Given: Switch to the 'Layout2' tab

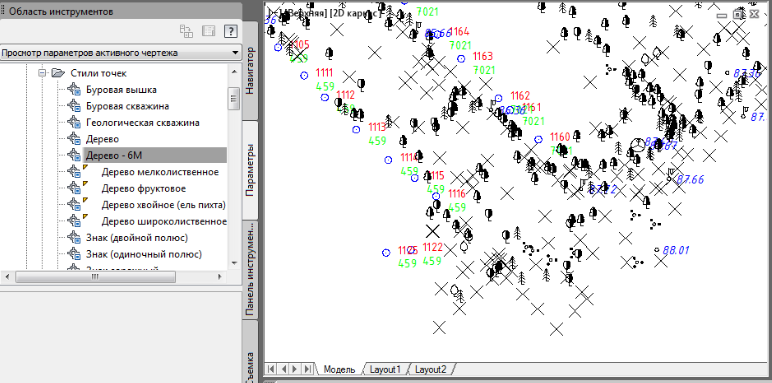Looking at the screenshot, I should coord(430,369).
